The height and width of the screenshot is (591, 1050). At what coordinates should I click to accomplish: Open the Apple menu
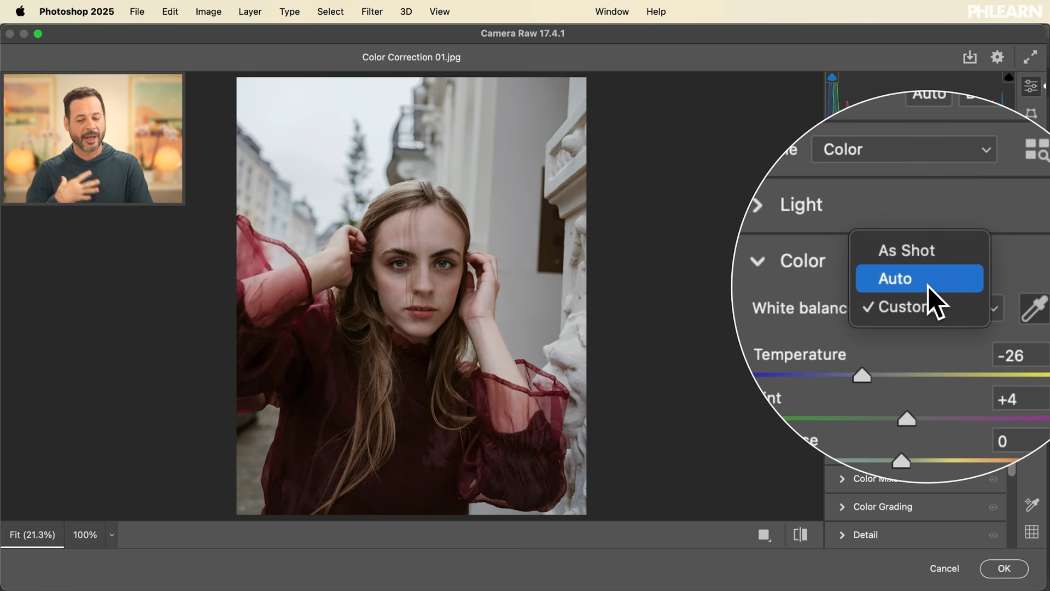point(20,11)
